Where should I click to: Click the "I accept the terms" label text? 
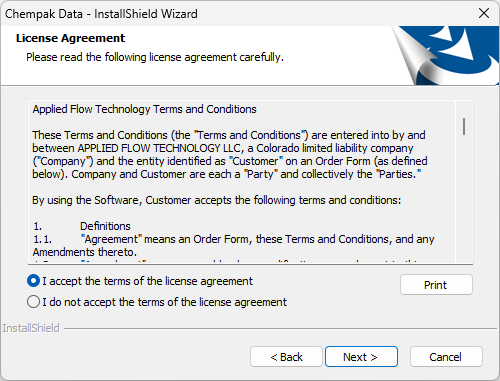(147, 281)
